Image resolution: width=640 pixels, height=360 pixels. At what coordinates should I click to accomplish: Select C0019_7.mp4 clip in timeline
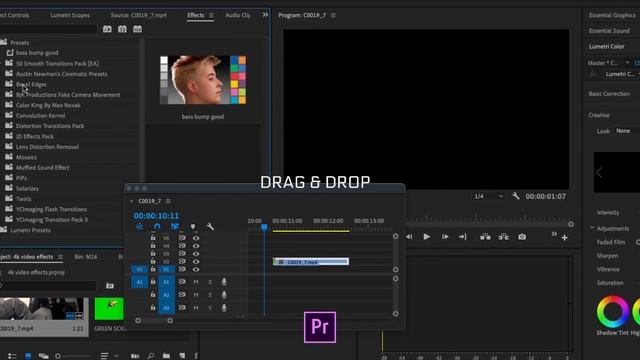(311, 262)
